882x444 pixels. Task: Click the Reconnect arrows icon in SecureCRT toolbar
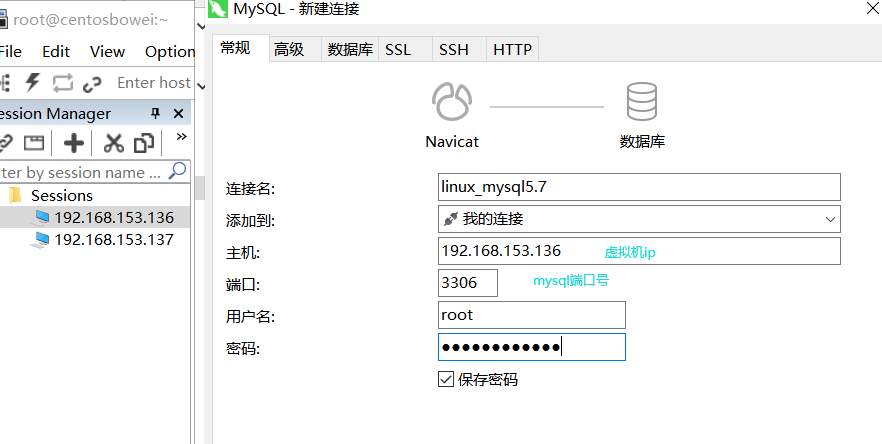point(62,83)
